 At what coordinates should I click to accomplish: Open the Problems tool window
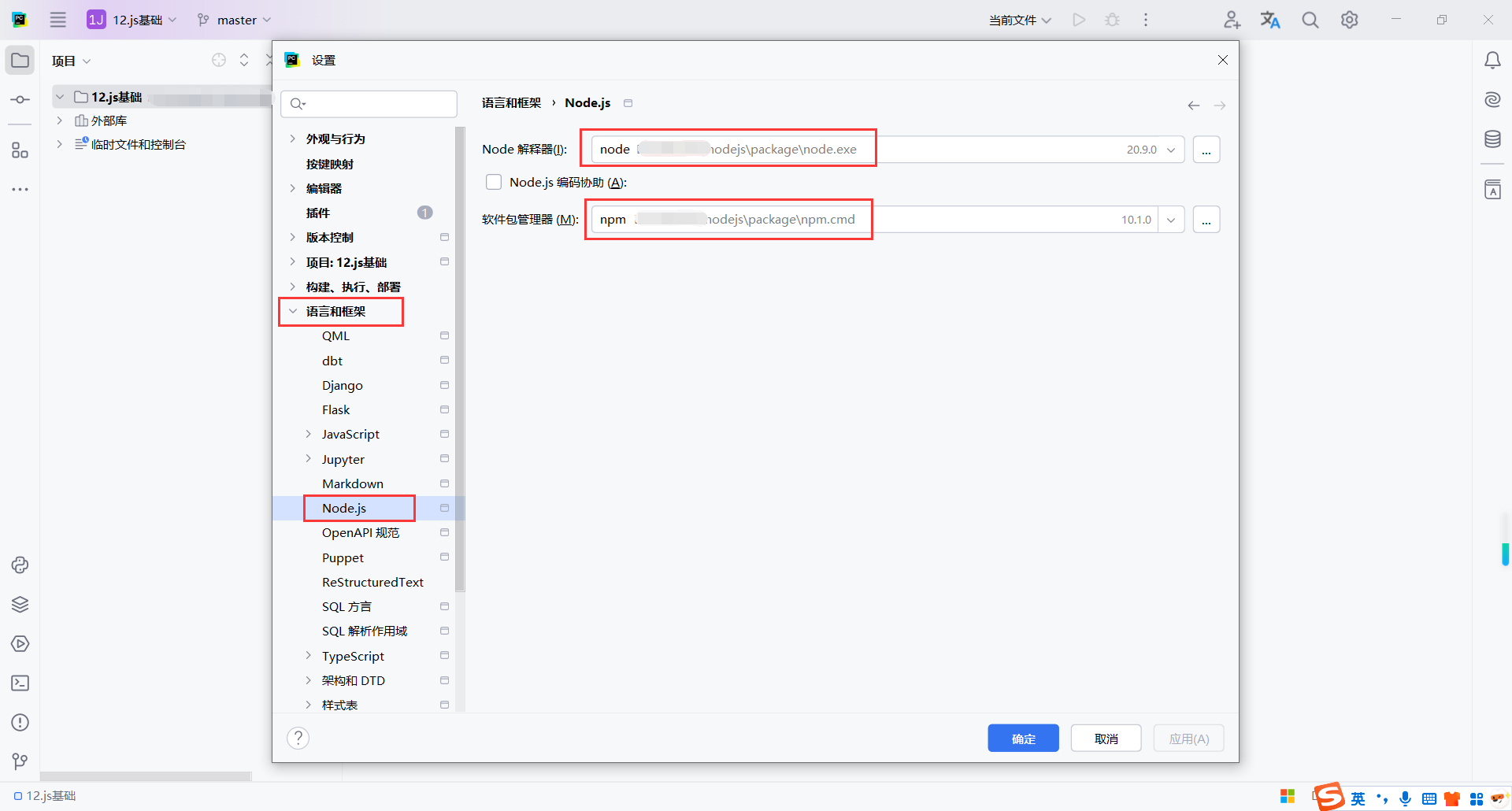click(20, 722)
